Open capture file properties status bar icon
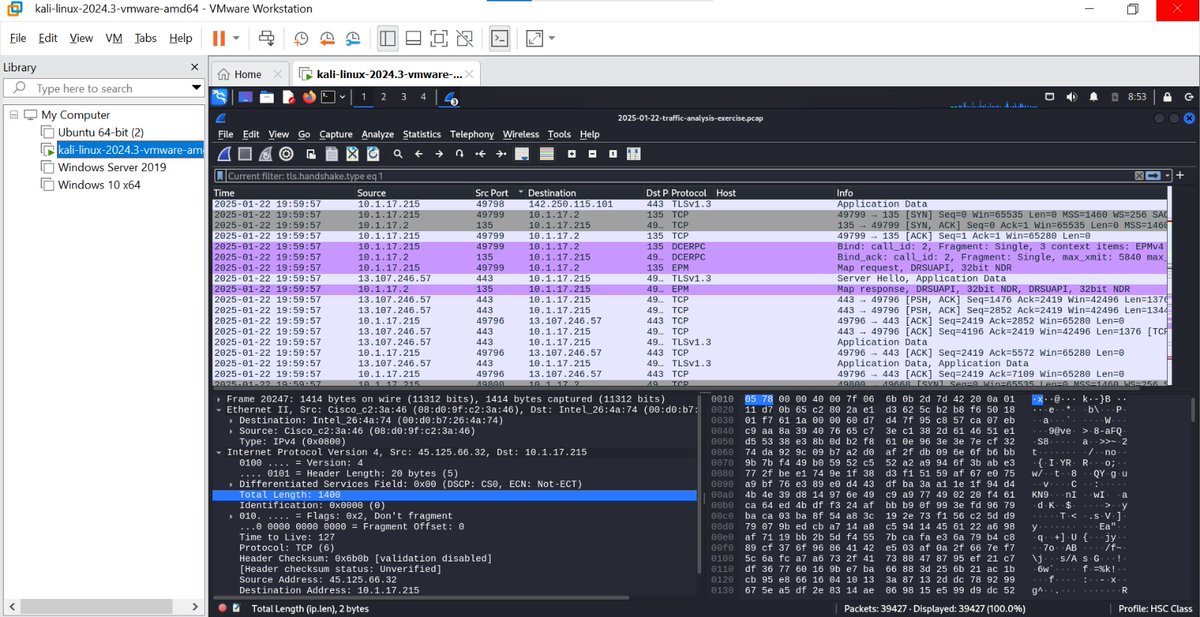1200x617 pixels. pyautogui.click(x=237, y=608)
